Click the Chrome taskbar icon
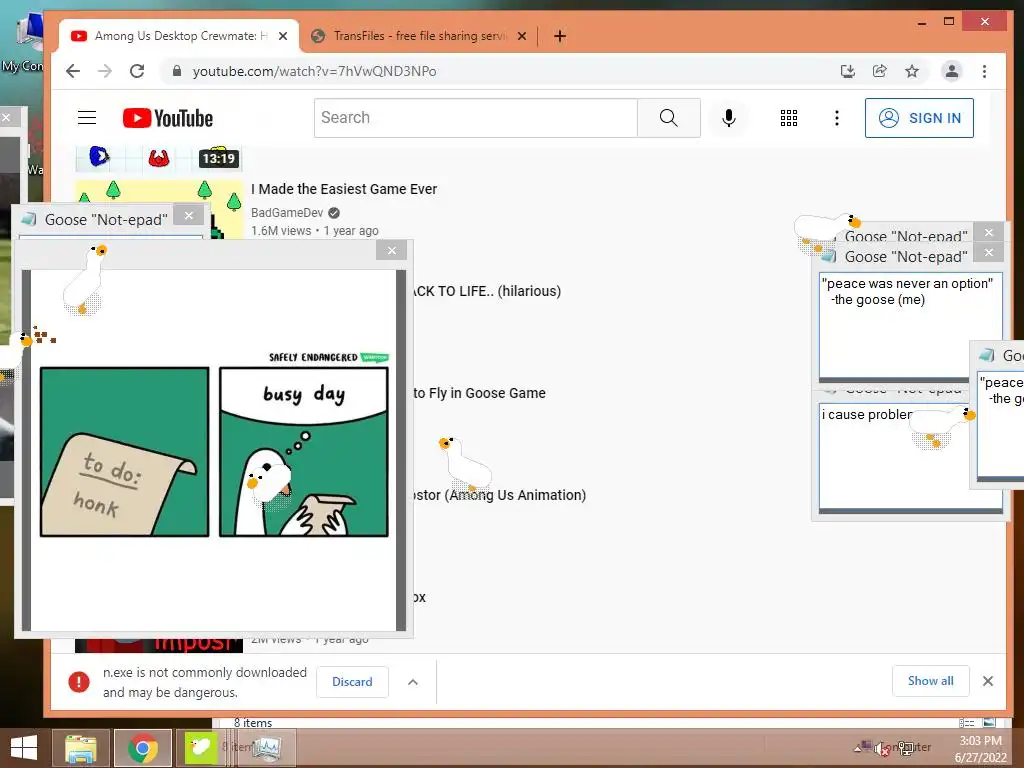Viewport: 1024px width, 768px height. click(142, 748)
